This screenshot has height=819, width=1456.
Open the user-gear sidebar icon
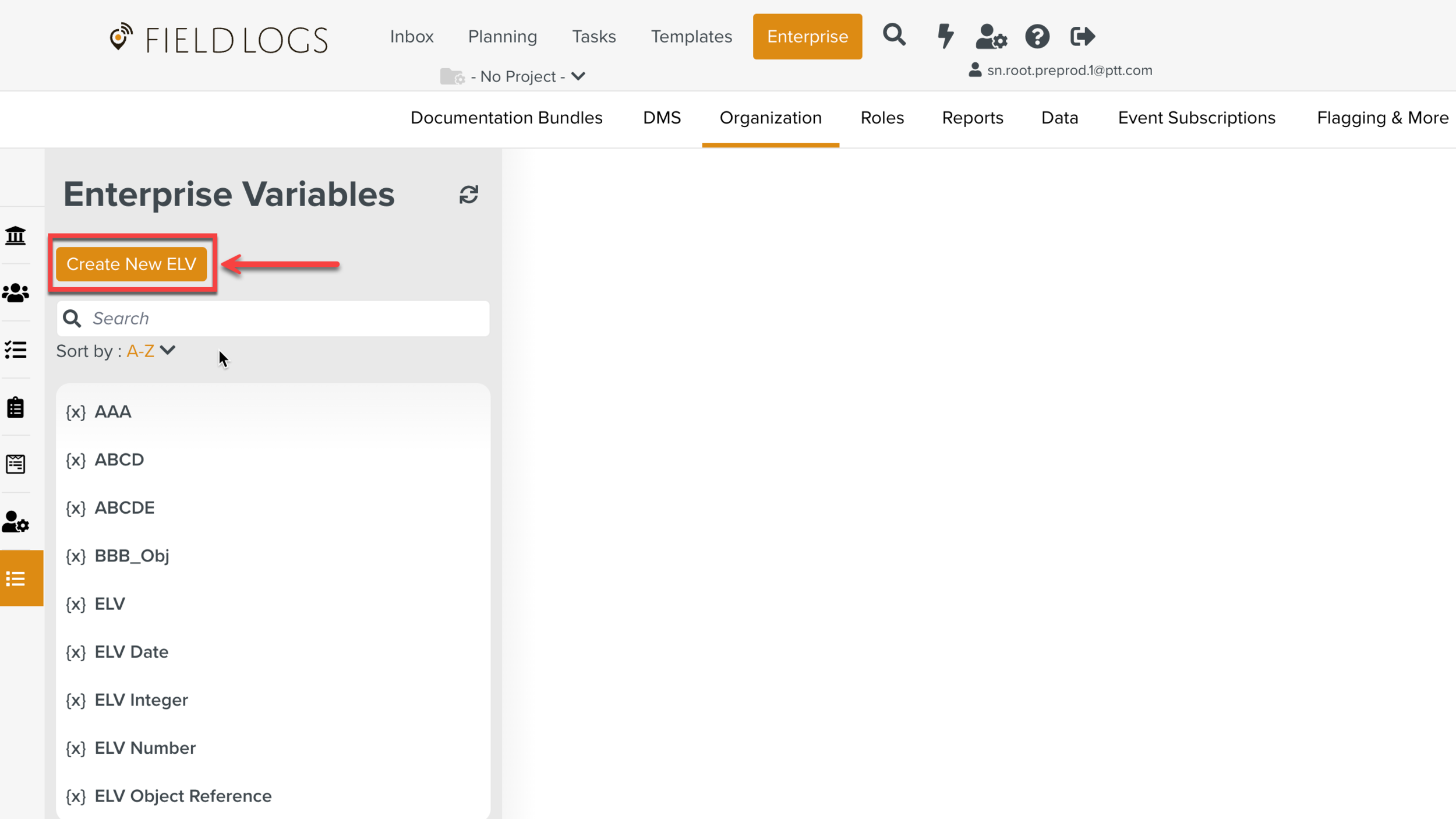tap(16, 522)
